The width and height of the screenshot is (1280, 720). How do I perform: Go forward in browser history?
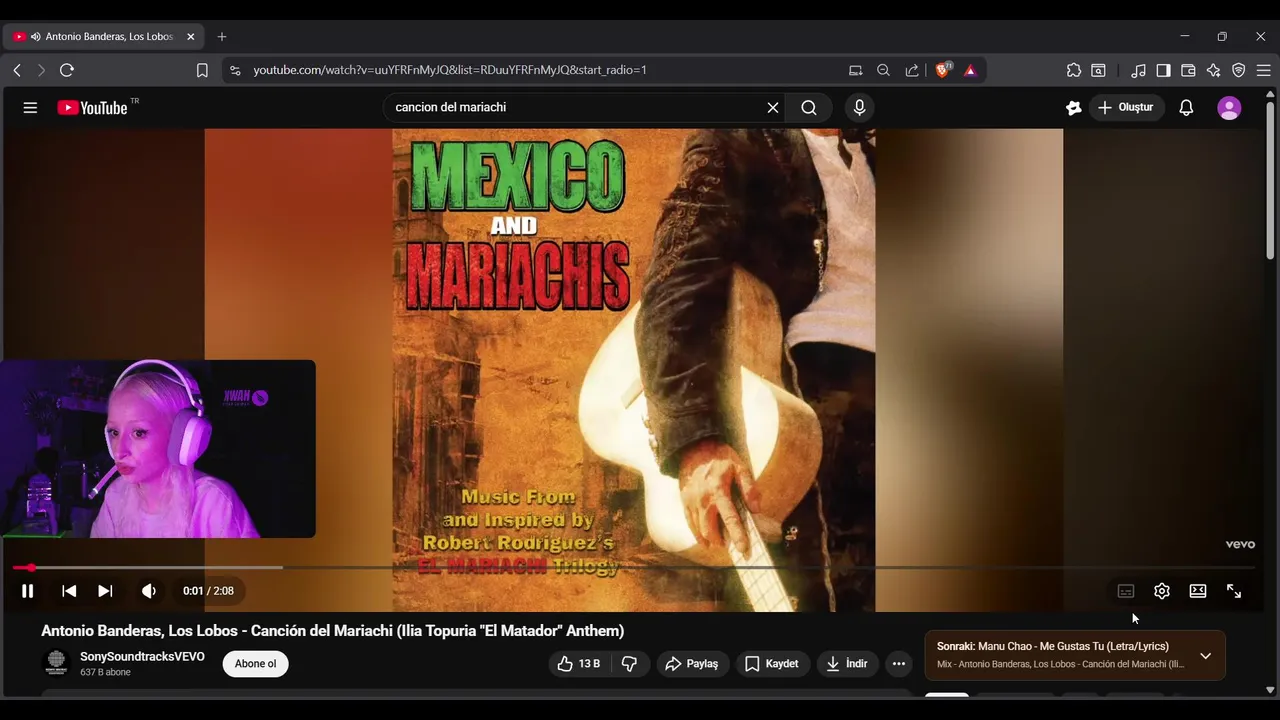point(41,70)
